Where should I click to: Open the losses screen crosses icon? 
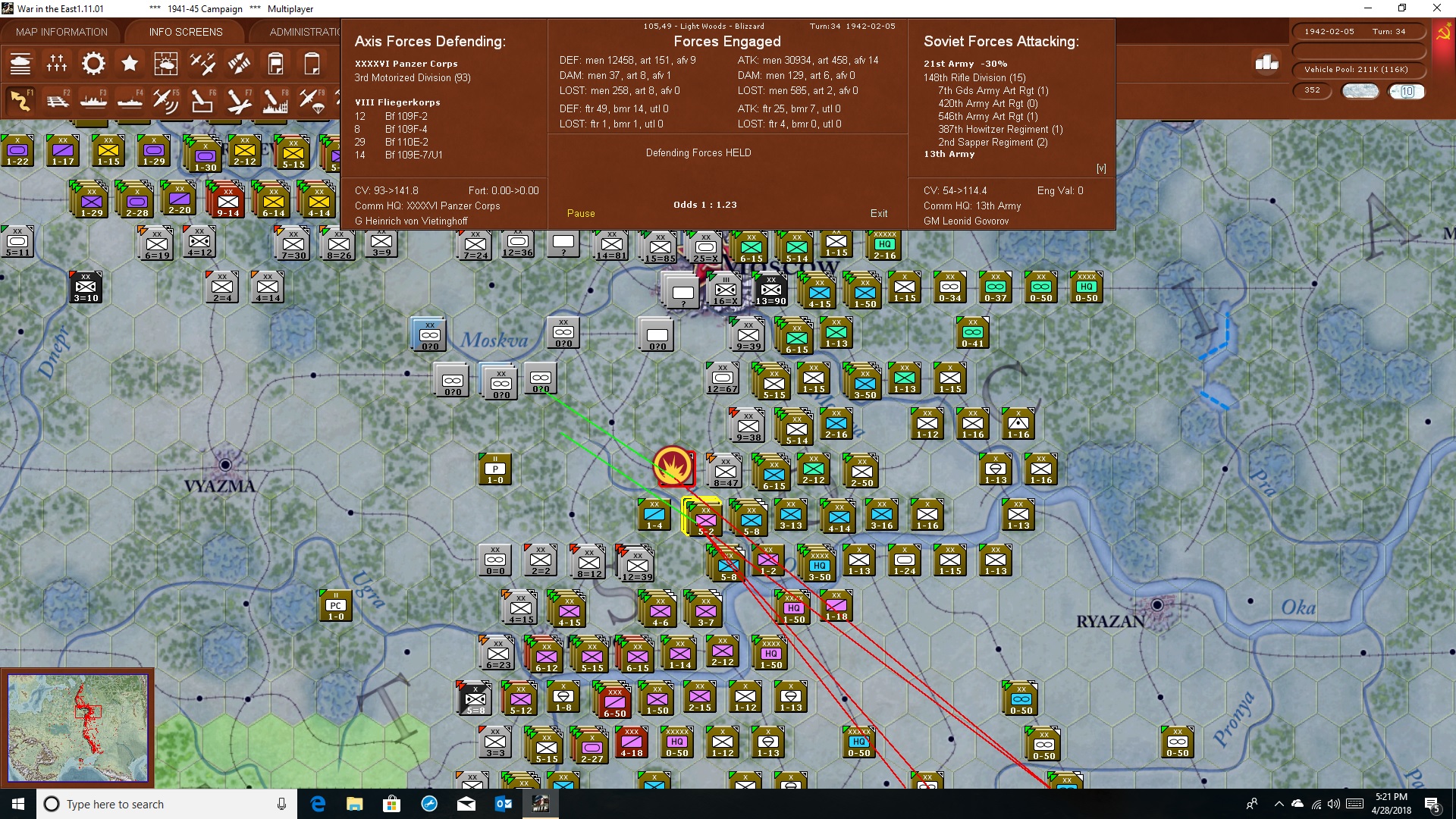coord(57,64)
